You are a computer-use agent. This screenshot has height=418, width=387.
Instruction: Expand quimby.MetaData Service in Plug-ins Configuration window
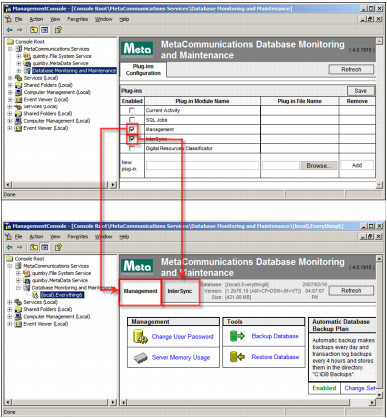click(19, 63)
